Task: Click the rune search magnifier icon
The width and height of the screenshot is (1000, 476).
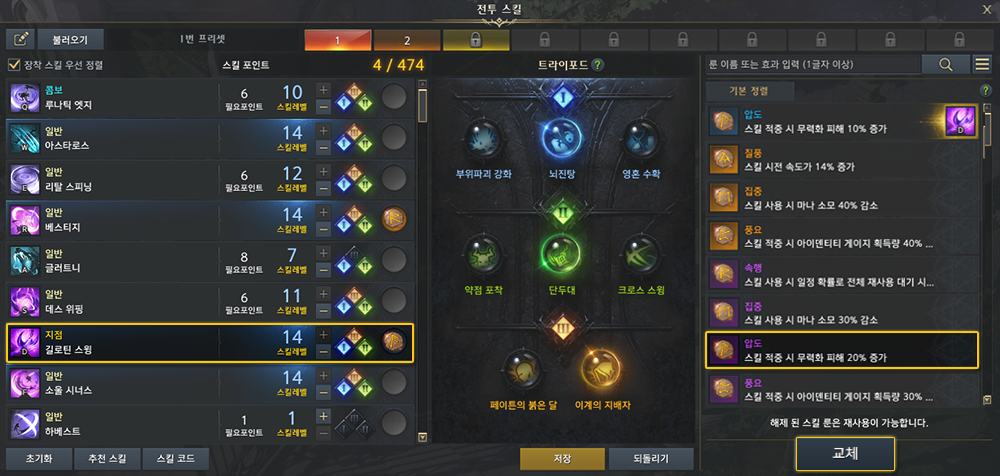Action: pyautogui.click(x=945, y=64)
